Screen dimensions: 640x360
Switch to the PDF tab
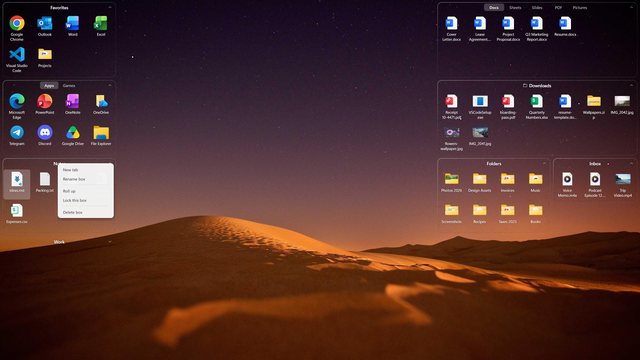point(558,8)
